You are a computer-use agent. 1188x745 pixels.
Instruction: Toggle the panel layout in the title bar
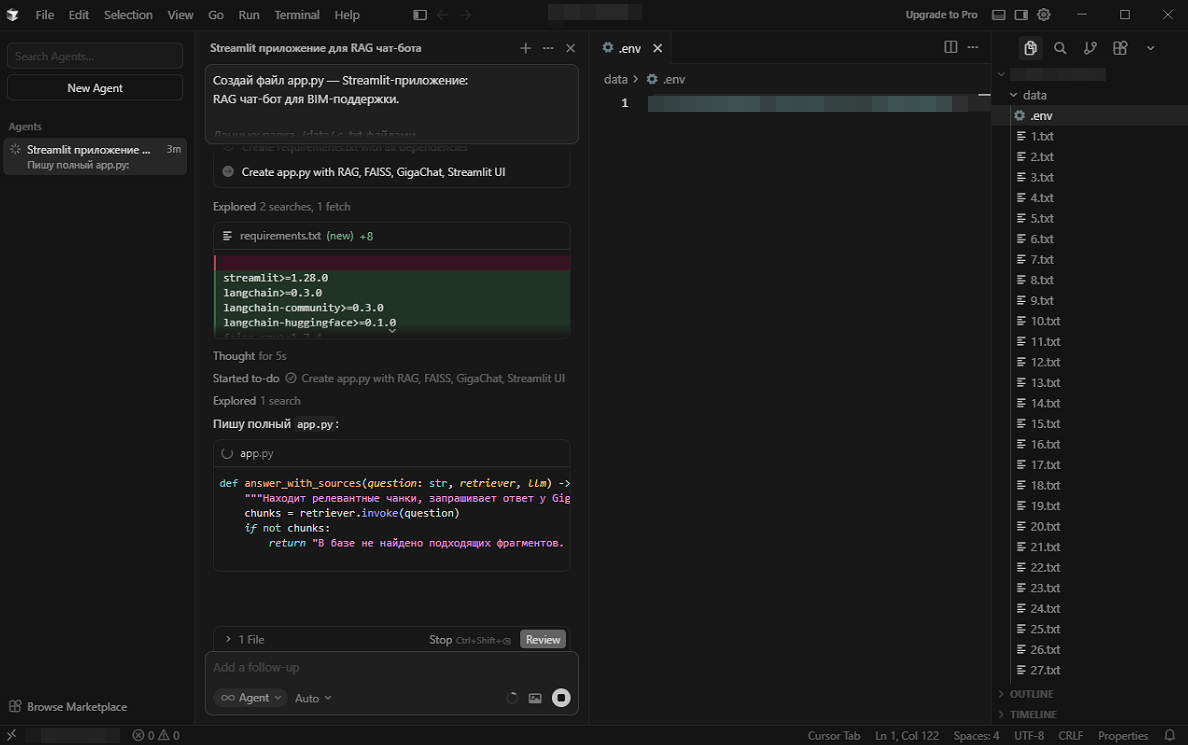click(997, 14)
